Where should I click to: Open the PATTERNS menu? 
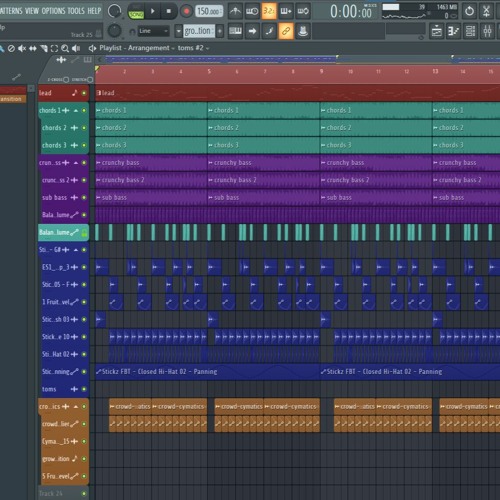[x=11, y=11]
